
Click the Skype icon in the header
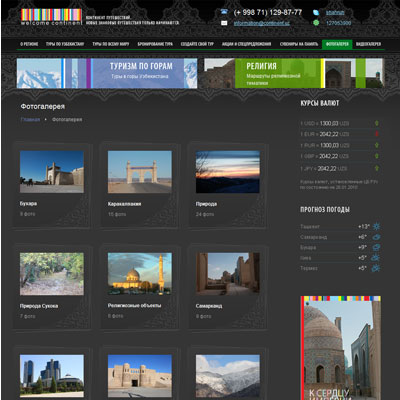point(316,13)
